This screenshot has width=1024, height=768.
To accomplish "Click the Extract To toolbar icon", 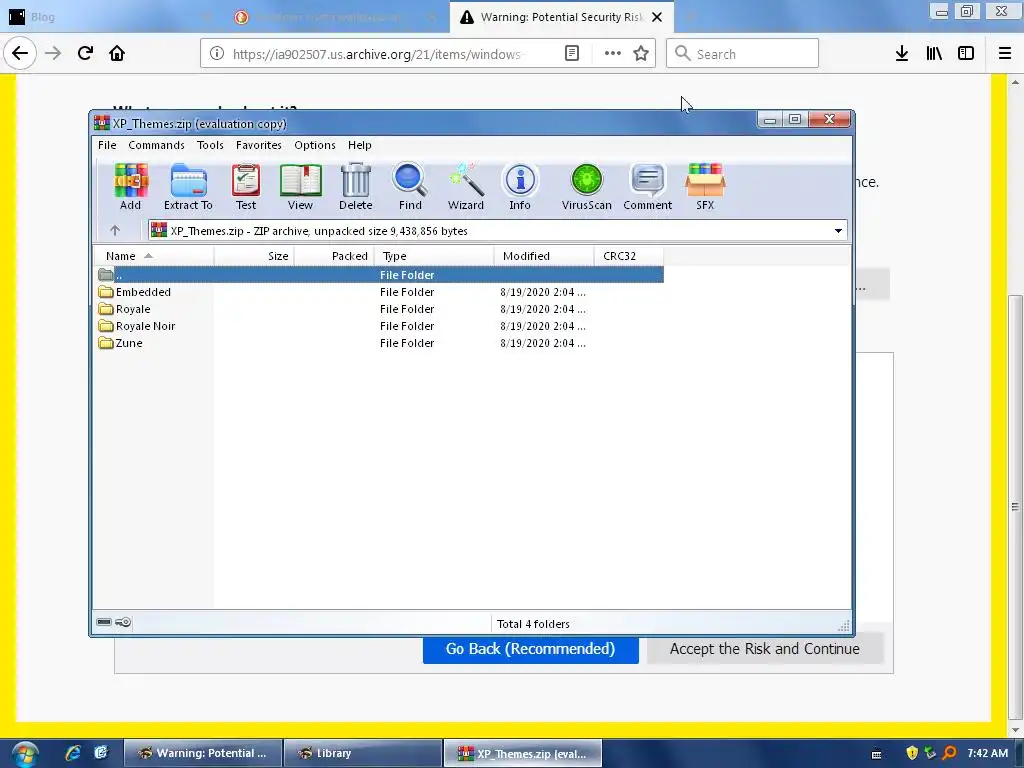I will point(188,187).
